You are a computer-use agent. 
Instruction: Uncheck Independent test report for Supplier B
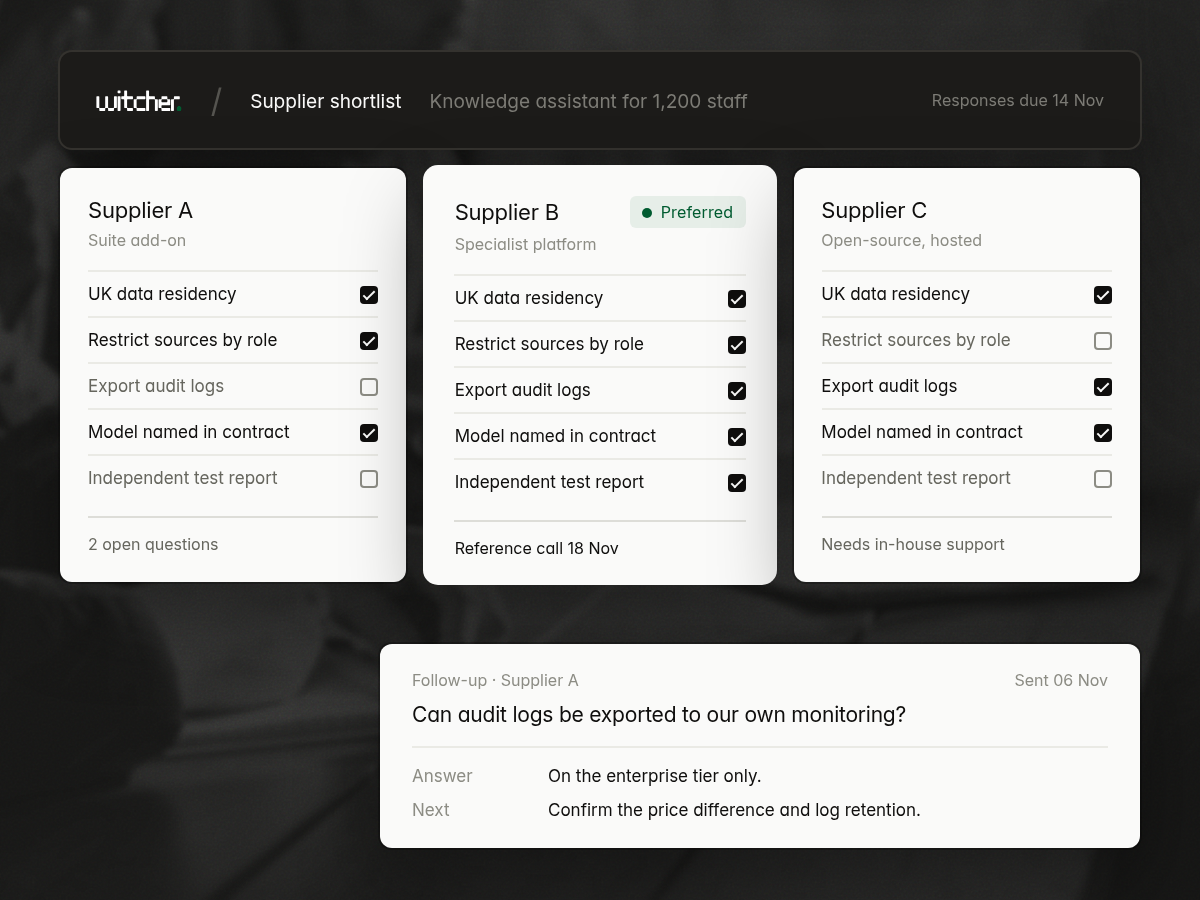tap(737, 483)
